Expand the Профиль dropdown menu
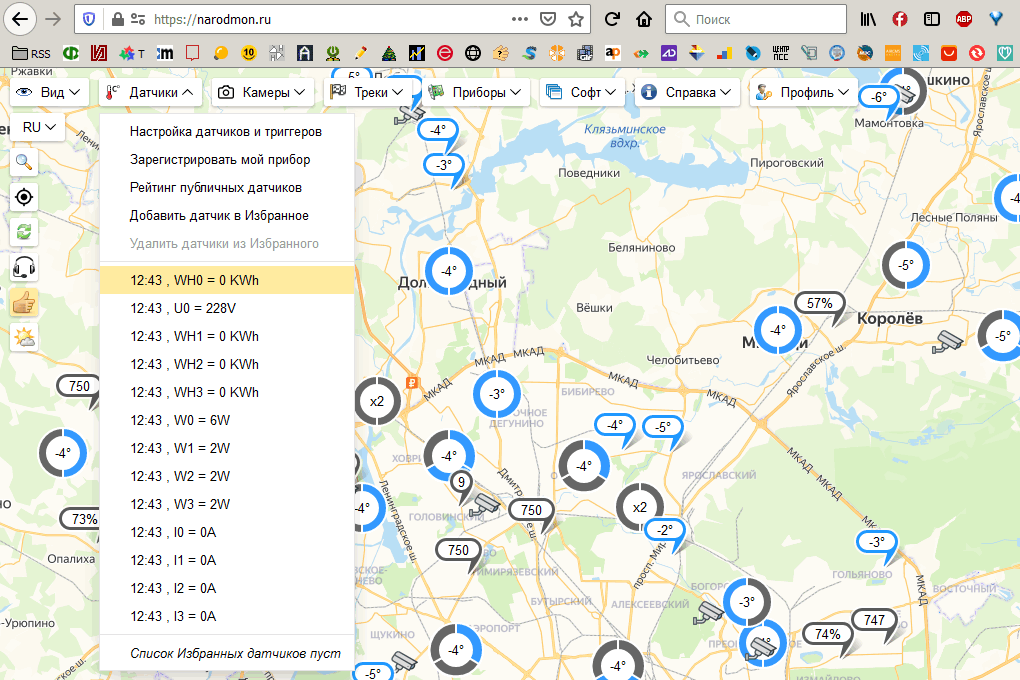The width and height of the screenshot is (1020, 680). click(x=803, y=92)
